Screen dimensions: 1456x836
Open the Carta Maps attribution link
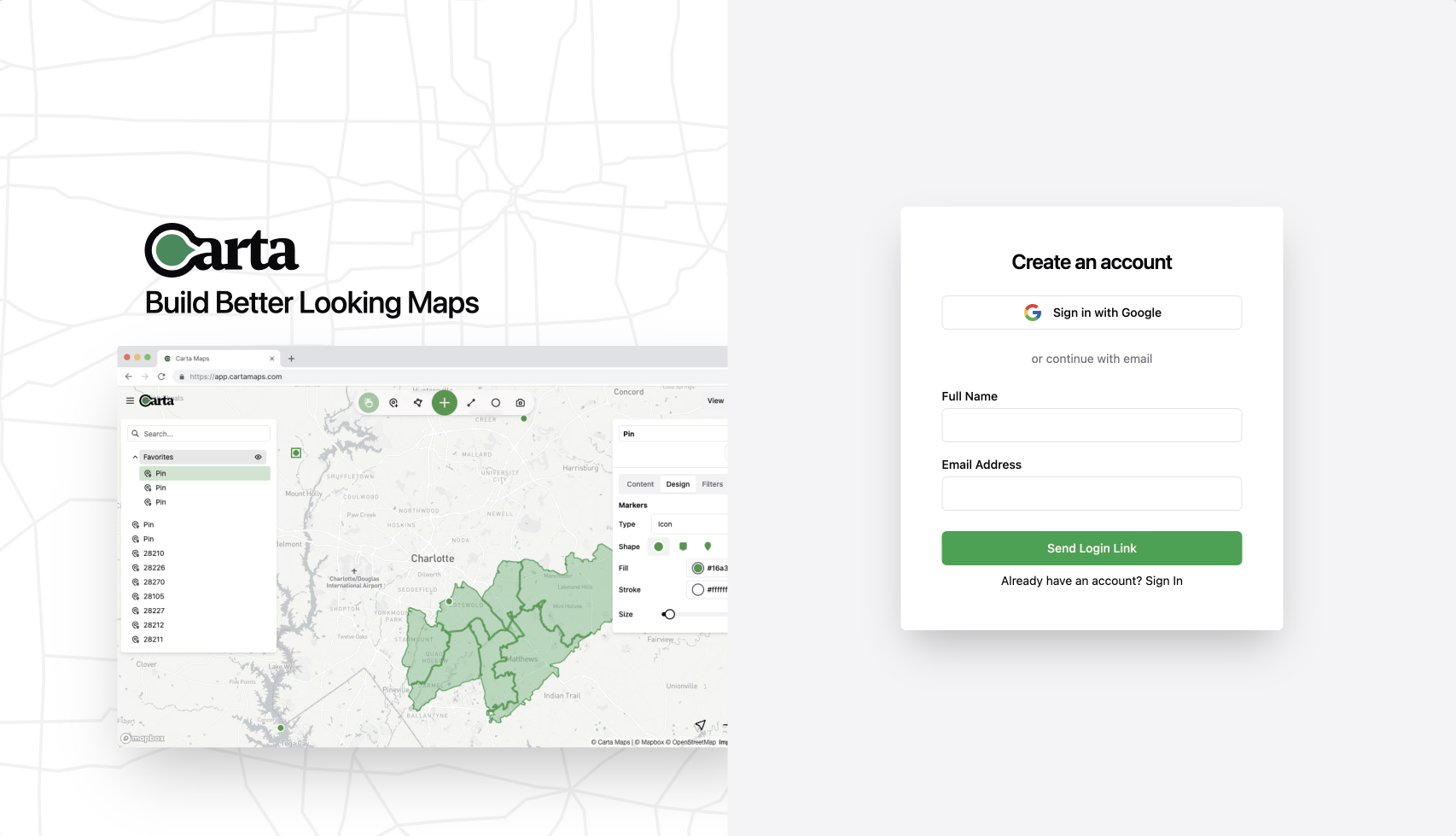click(x=611, y=742)
